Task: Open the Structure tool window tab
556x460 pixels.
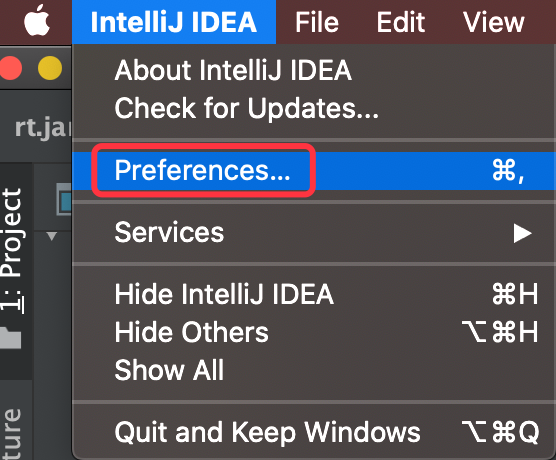Action: 12,434
